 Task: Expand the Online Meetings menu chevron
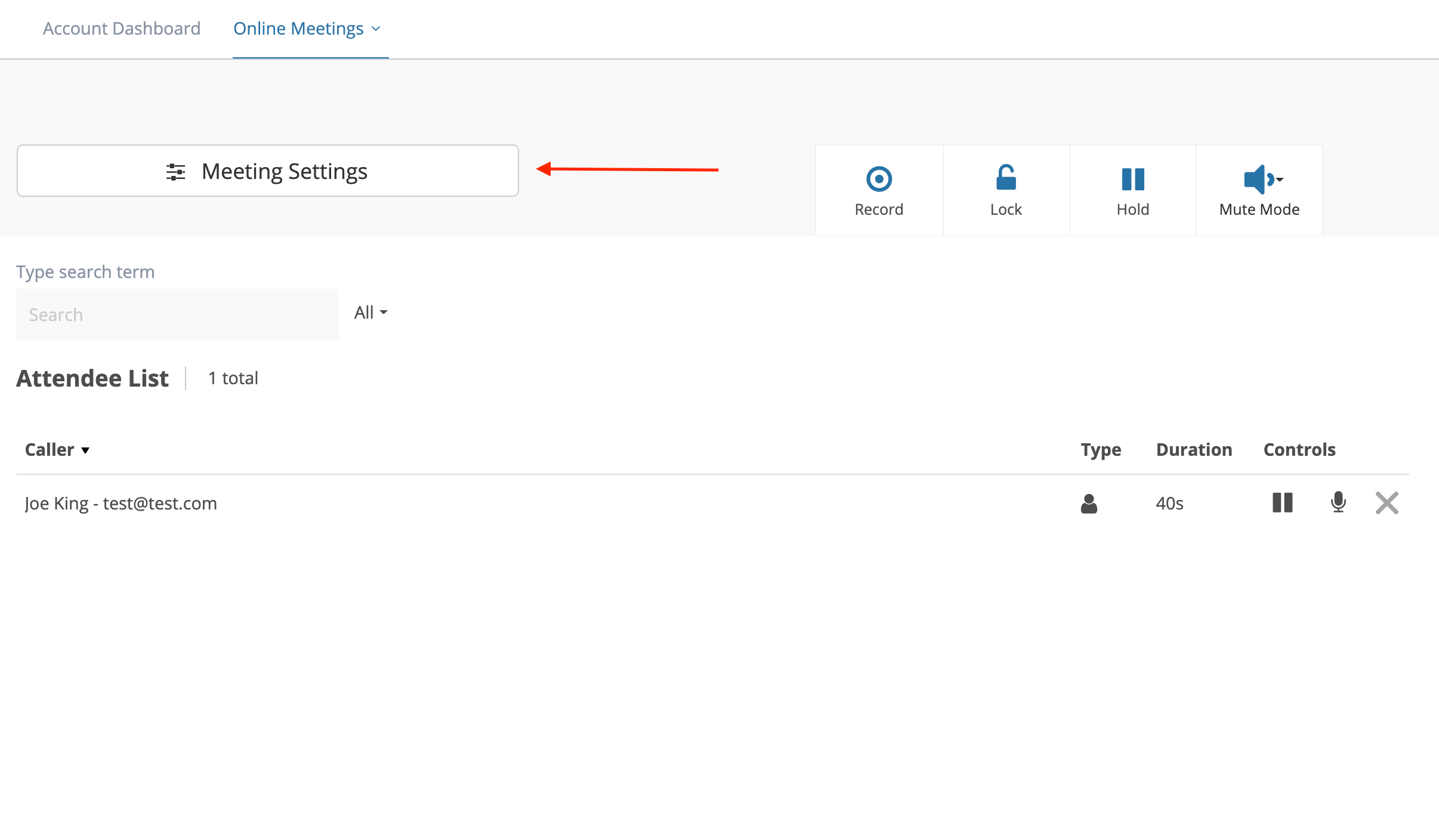376,28
